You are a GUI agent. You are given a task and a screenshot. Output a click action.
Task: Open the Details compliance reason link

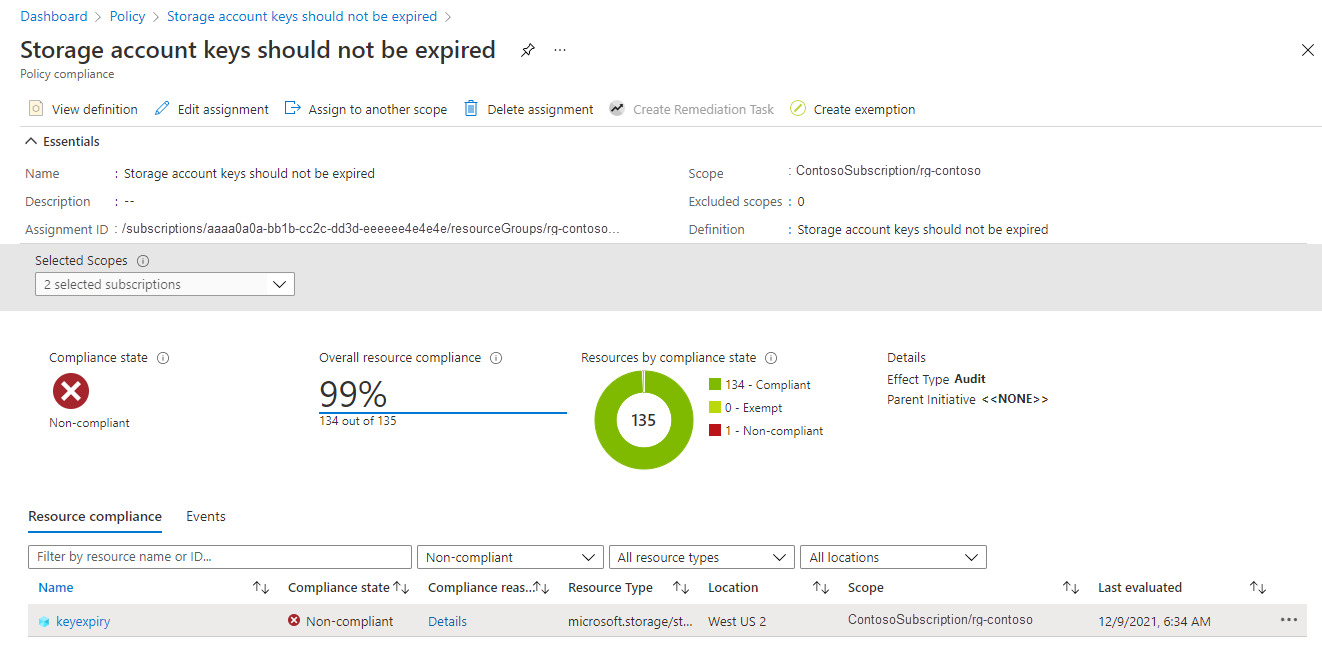(x=447, y=622)
